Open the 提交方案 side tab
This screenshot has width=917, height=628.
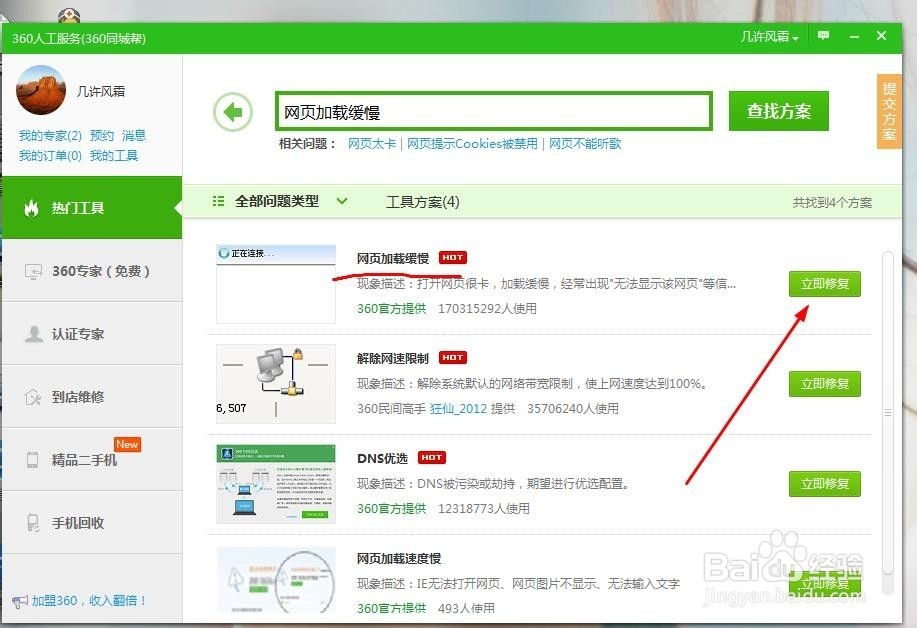889,111
